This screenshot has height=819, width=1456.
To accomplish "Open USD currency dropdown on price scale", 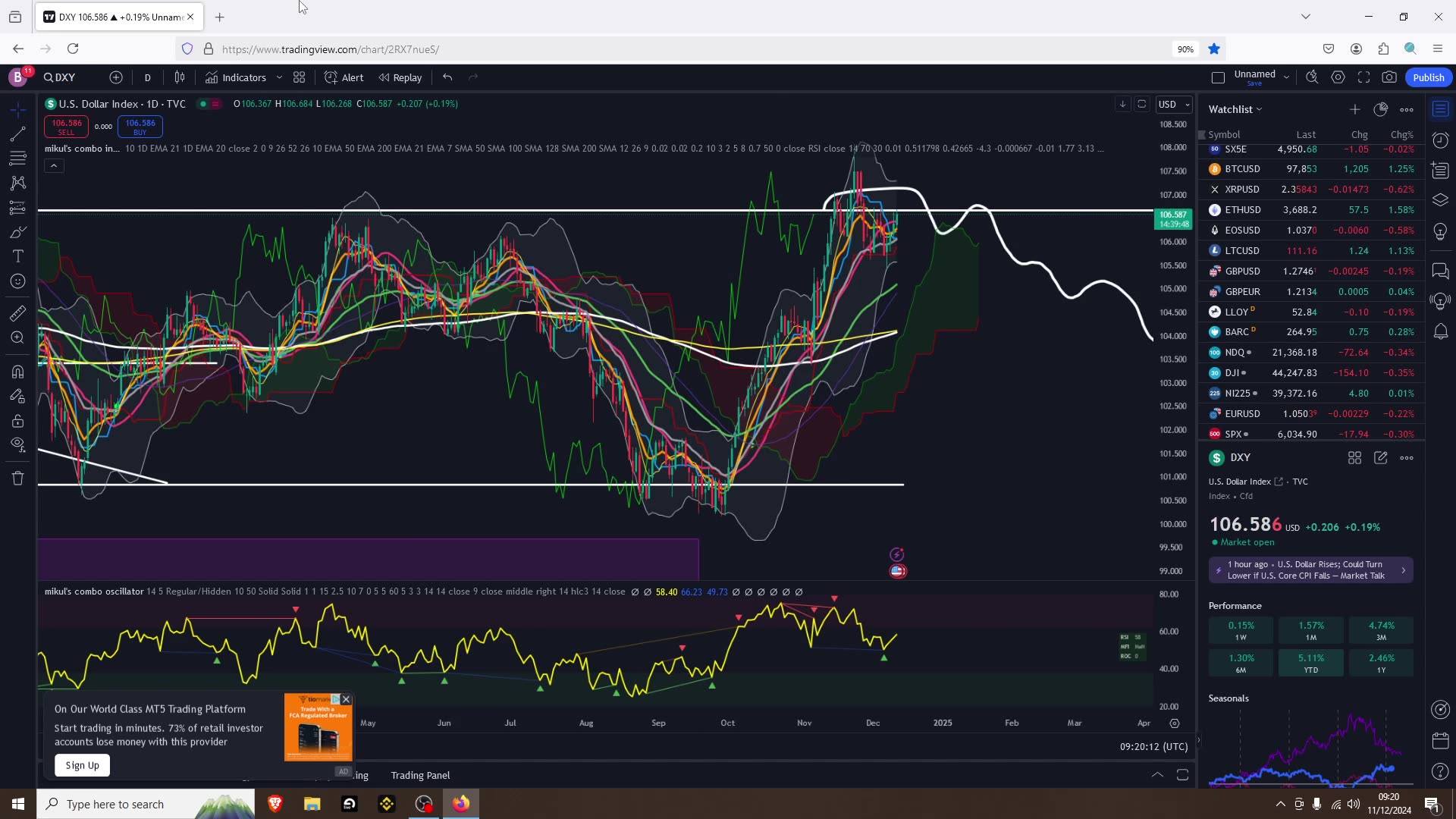I will tap(1173, 105).
